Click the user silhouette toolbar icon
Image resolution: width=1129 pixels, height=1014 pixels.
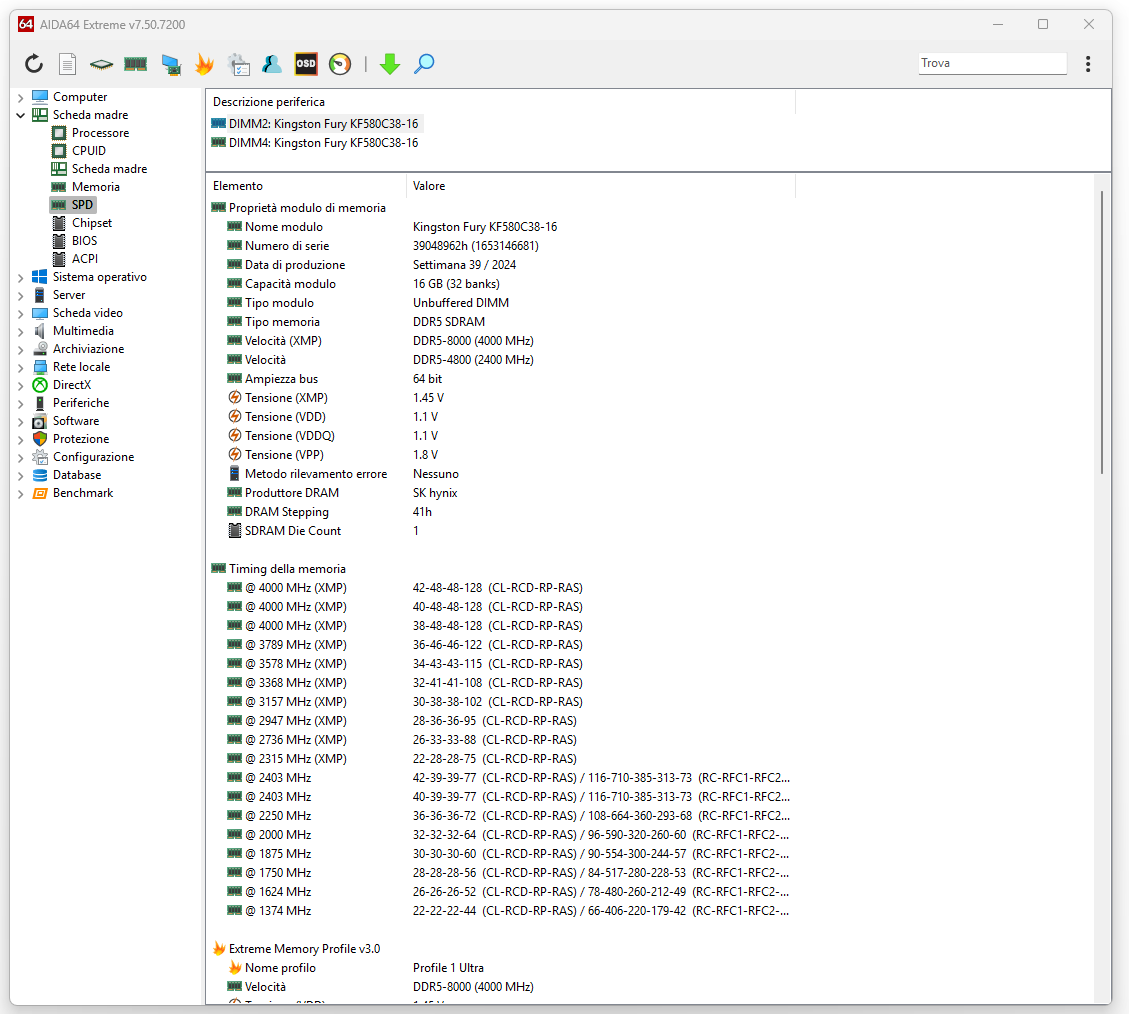click(x=271, y=64)
